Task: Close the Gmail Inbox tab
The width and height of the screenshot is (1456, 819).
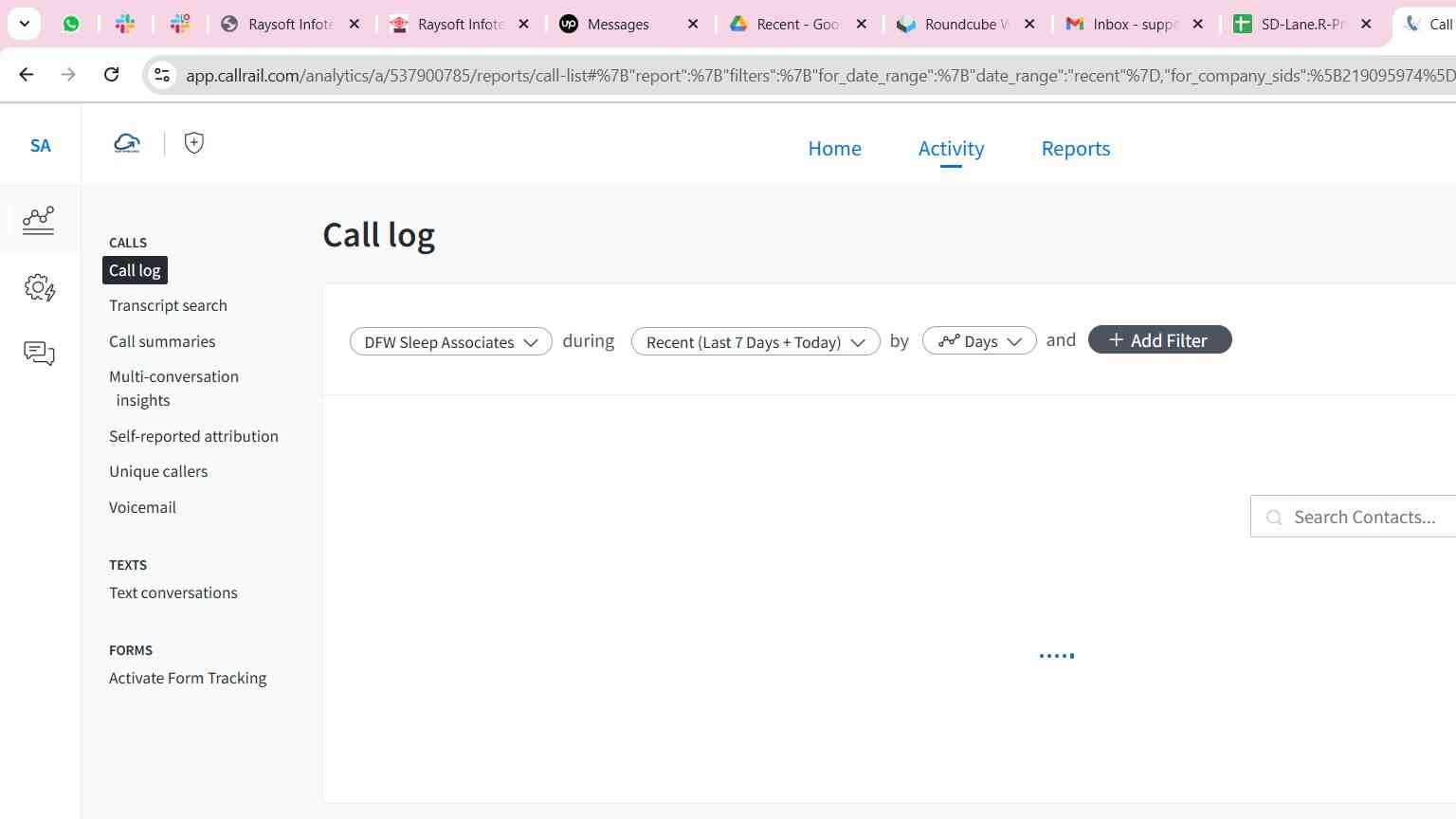Action: [x=1198, y=24]
